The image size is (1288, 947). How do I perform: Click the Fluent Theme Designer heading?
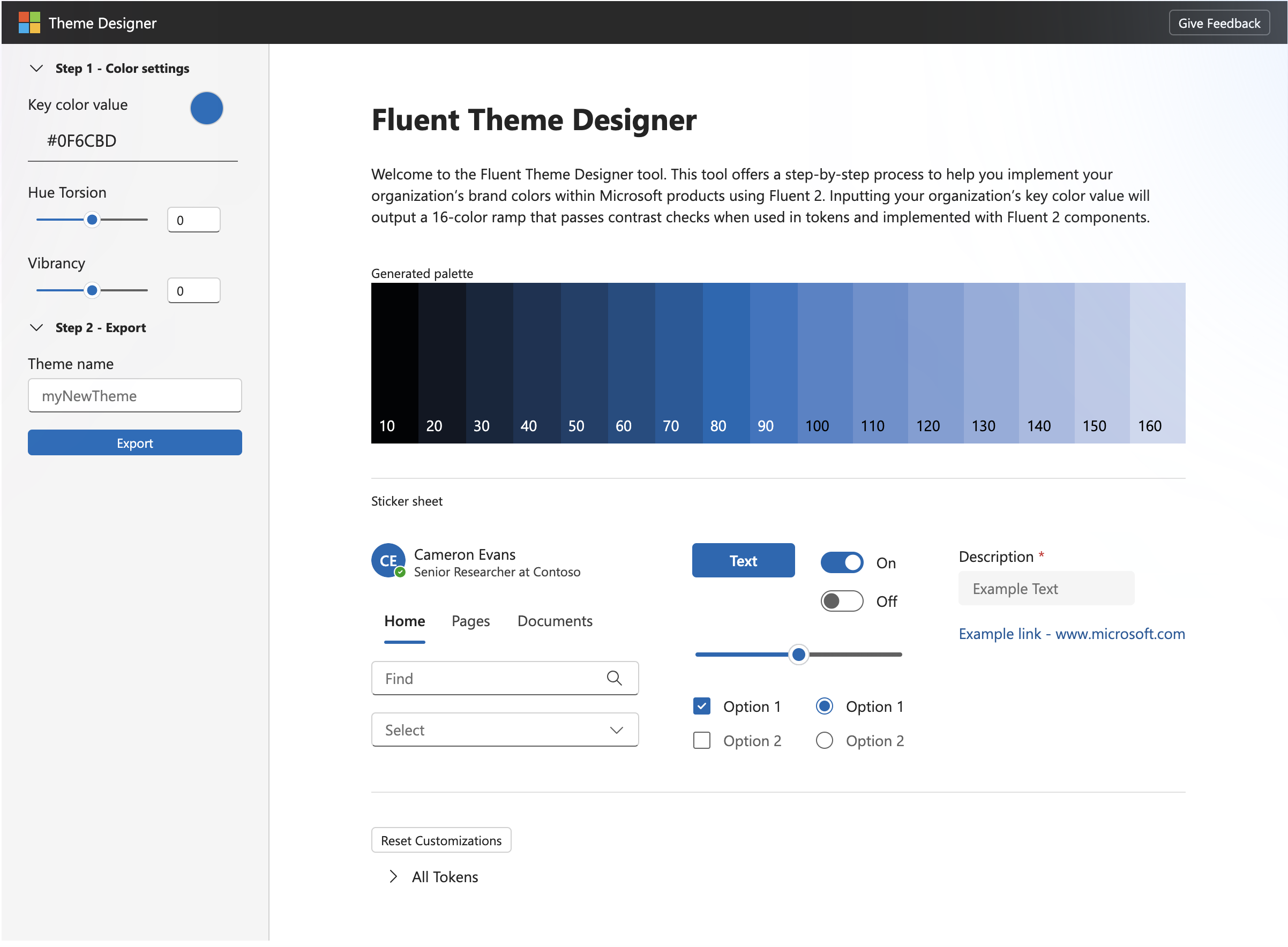coord(534,120)
